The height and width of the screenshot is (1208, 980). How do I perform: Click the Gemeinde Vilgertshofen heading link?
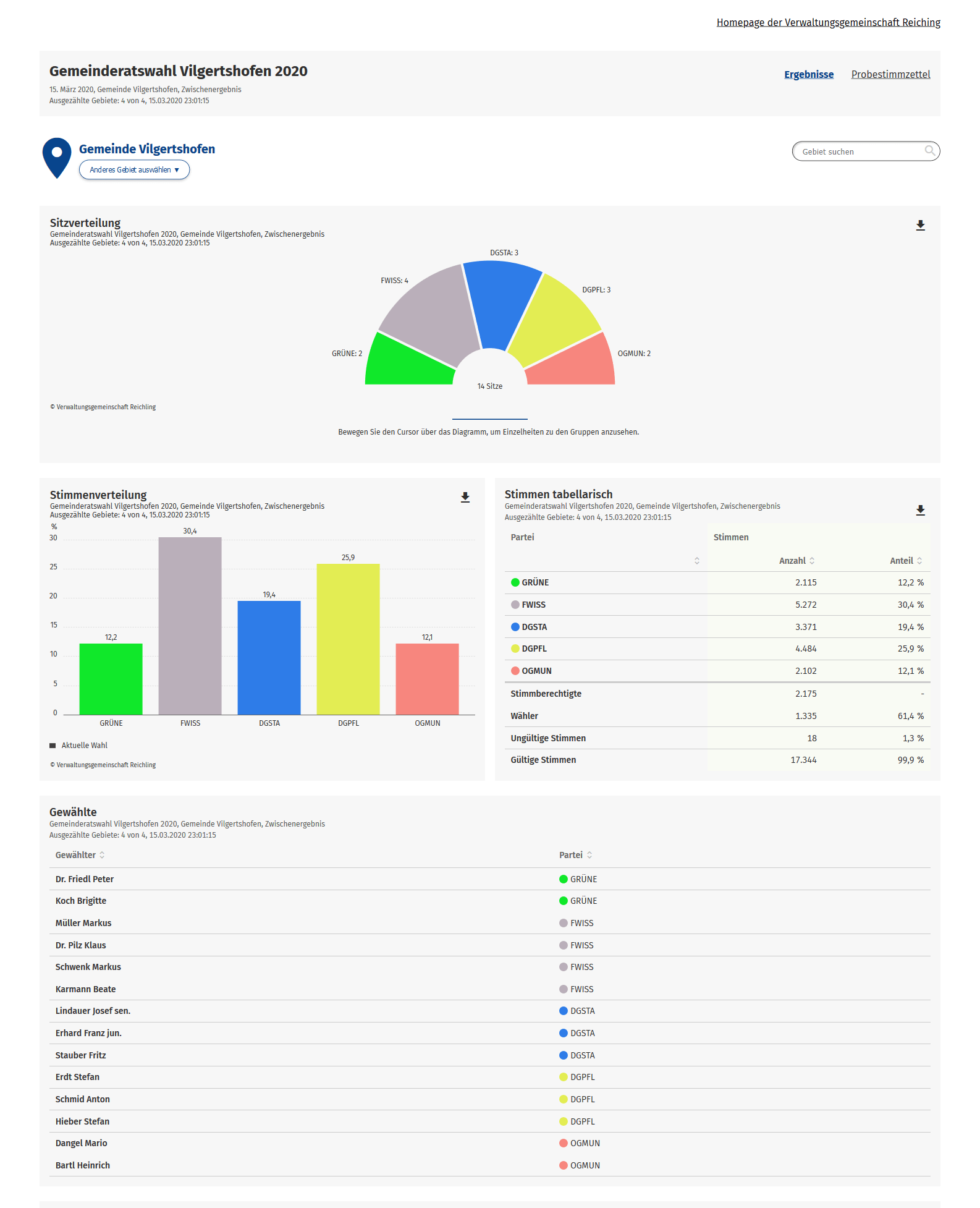pos(147,149)
